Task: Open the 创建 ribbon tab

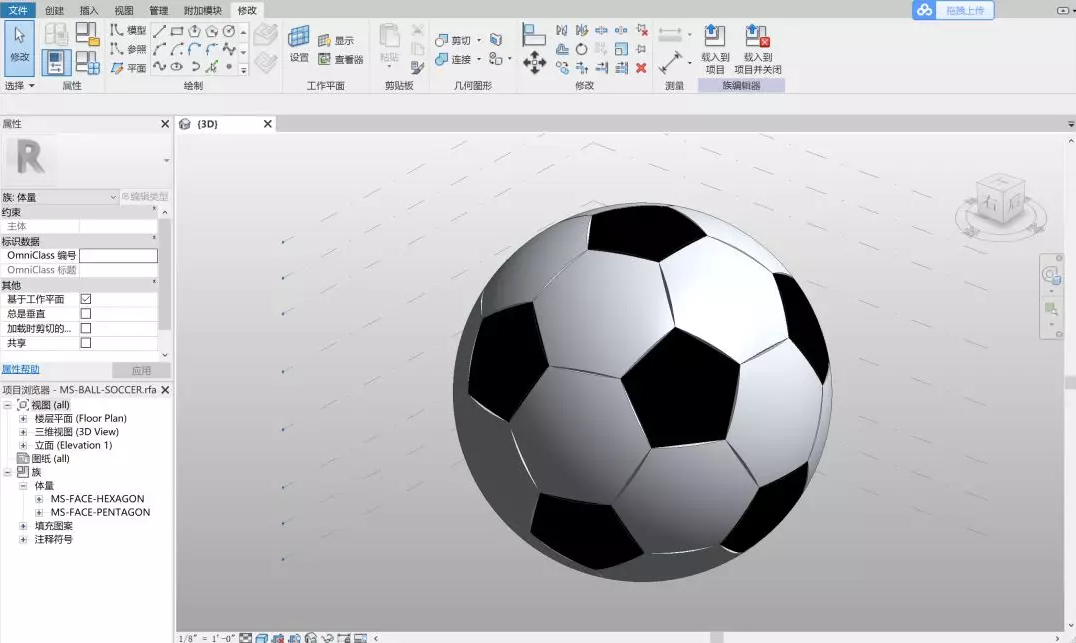Action: pos(54,10)
